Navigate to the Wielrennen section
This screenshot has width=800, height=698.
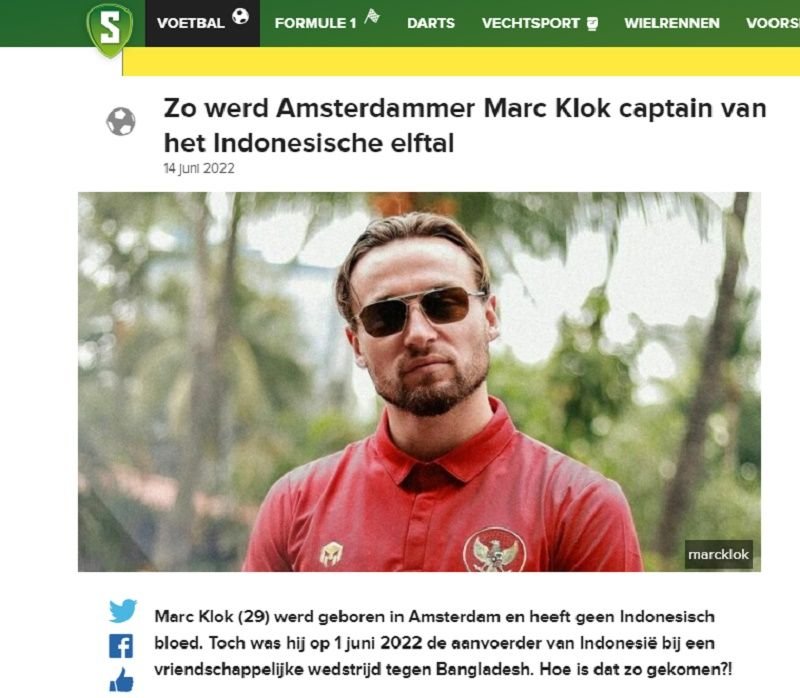point(671,23)
